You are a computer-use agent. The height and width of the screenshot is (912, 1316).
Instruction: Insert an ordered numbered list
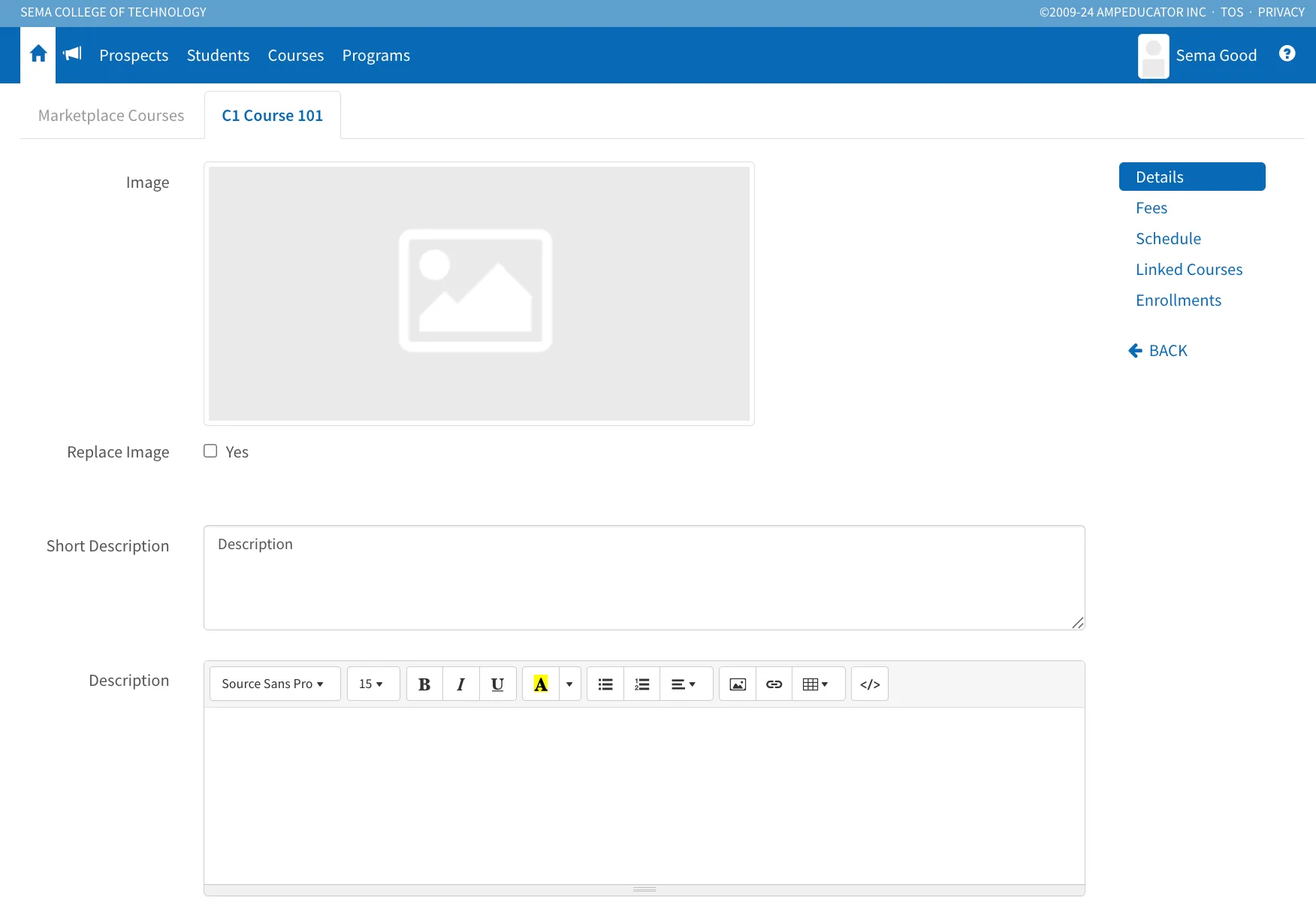pyautogui.click(x=642, y=684)
